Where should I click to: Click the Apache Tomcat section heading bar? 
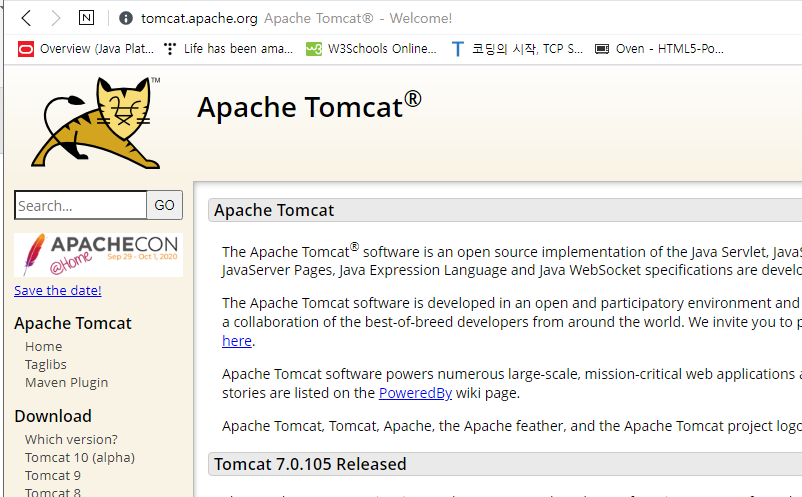(x=505, y=210)
